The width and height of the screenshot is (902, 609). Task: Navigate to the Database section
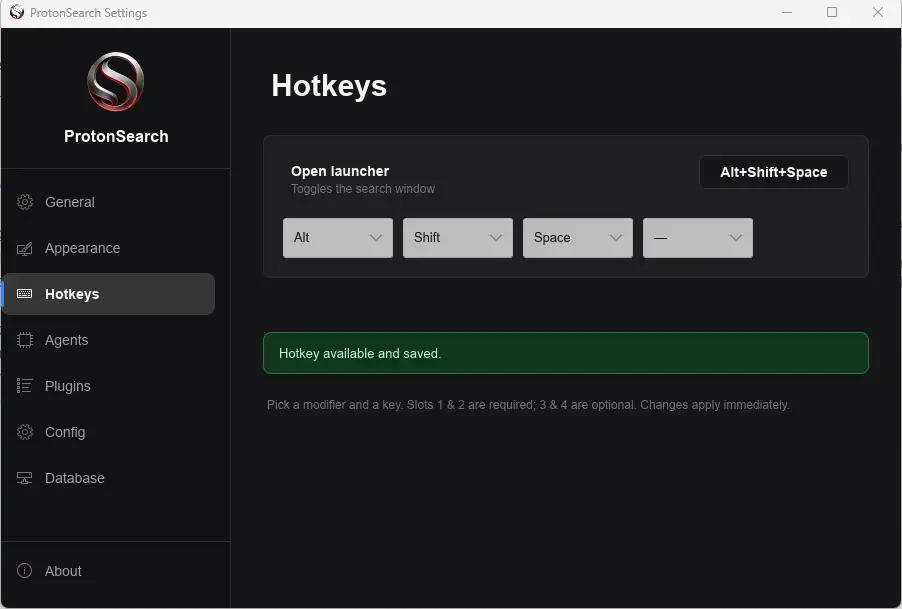[109, 478]
